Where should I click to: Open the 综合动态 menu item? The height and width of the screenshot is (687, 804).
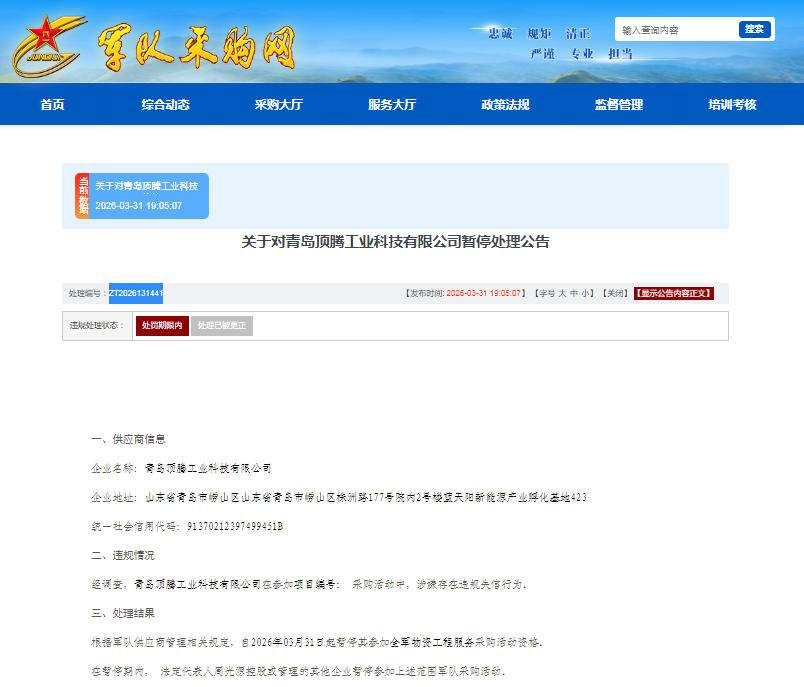coord(165,105)
